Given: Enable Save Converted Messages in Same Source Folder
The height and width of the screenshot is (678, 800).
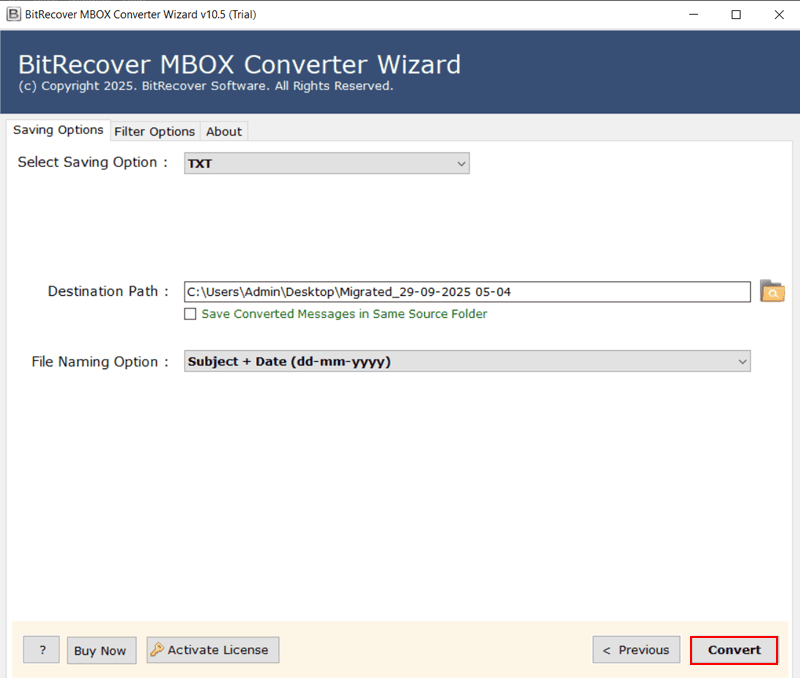Looking at the screenshot, I should [x=190, y=314].
